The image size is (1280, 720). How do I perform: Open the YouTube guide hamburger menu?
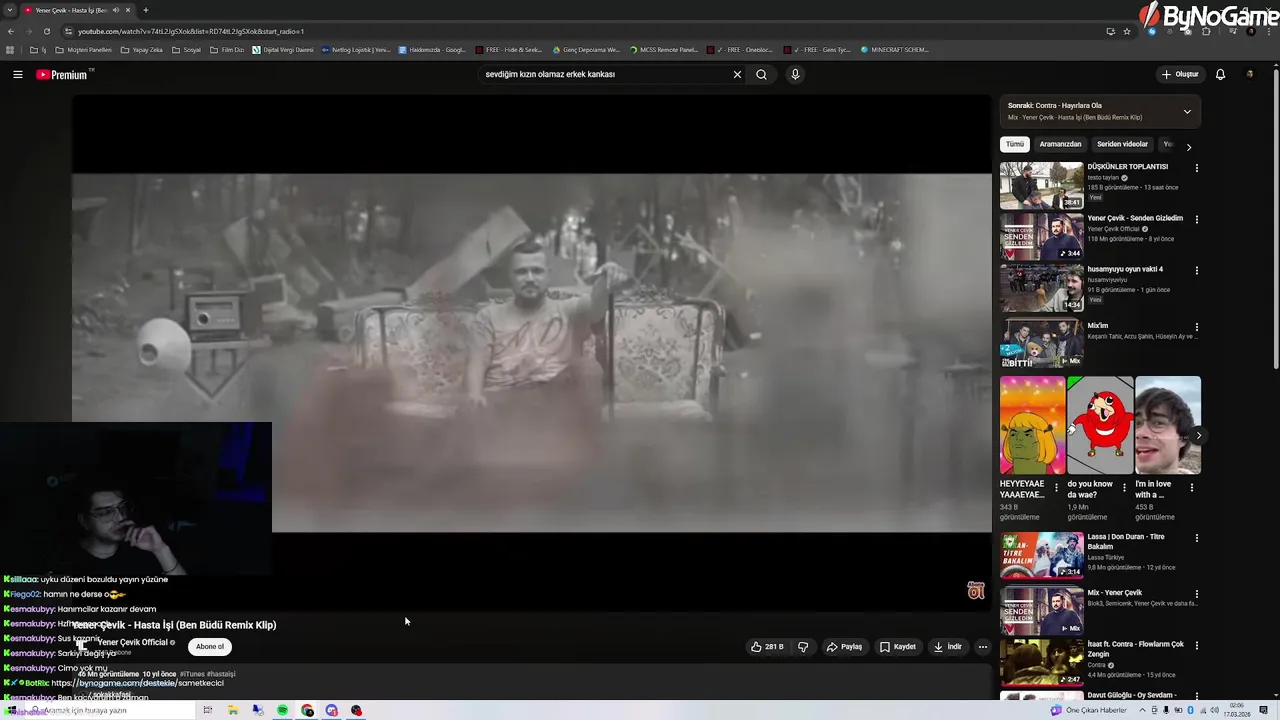coord(17,74)
